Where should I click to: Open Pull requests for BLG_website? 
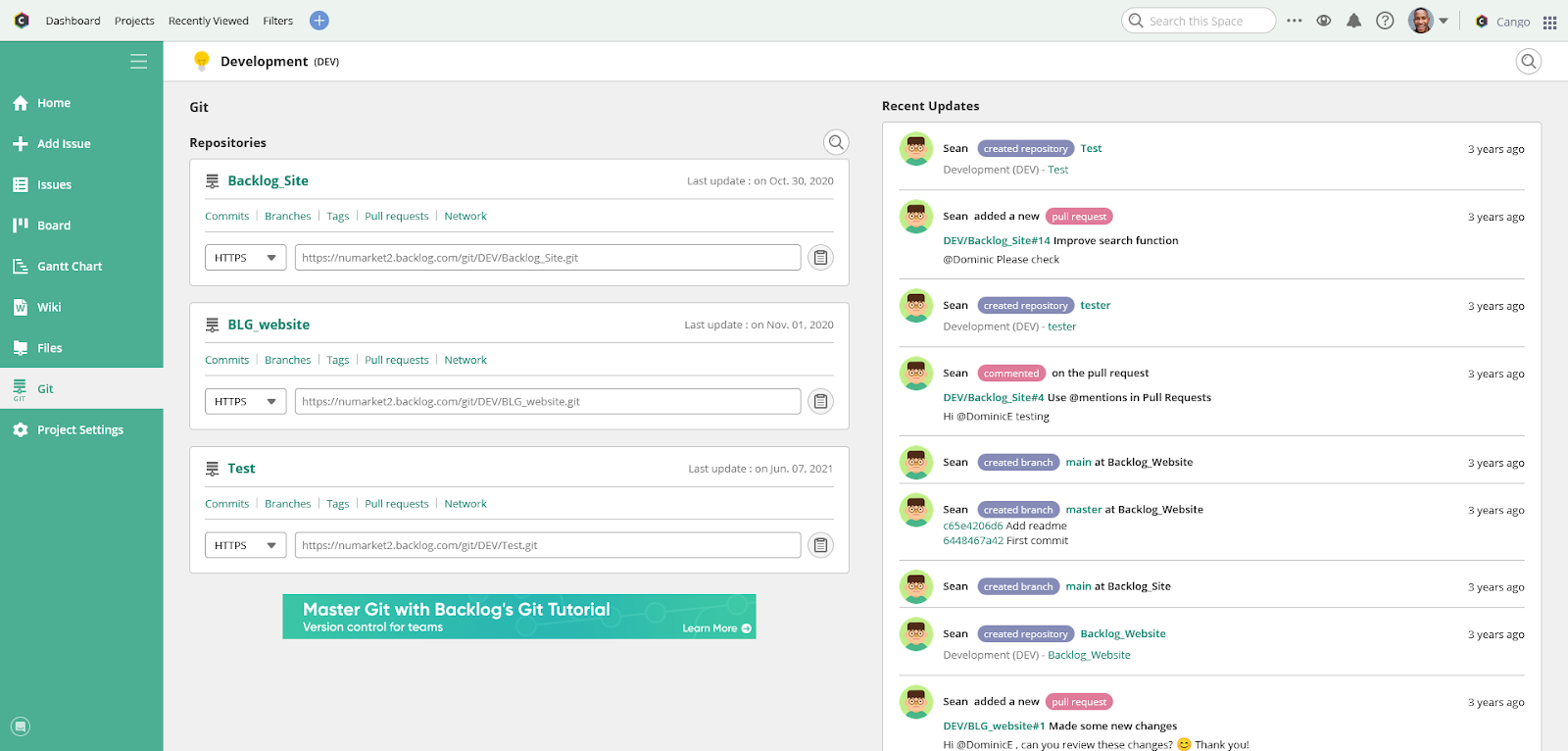(396, 360)
